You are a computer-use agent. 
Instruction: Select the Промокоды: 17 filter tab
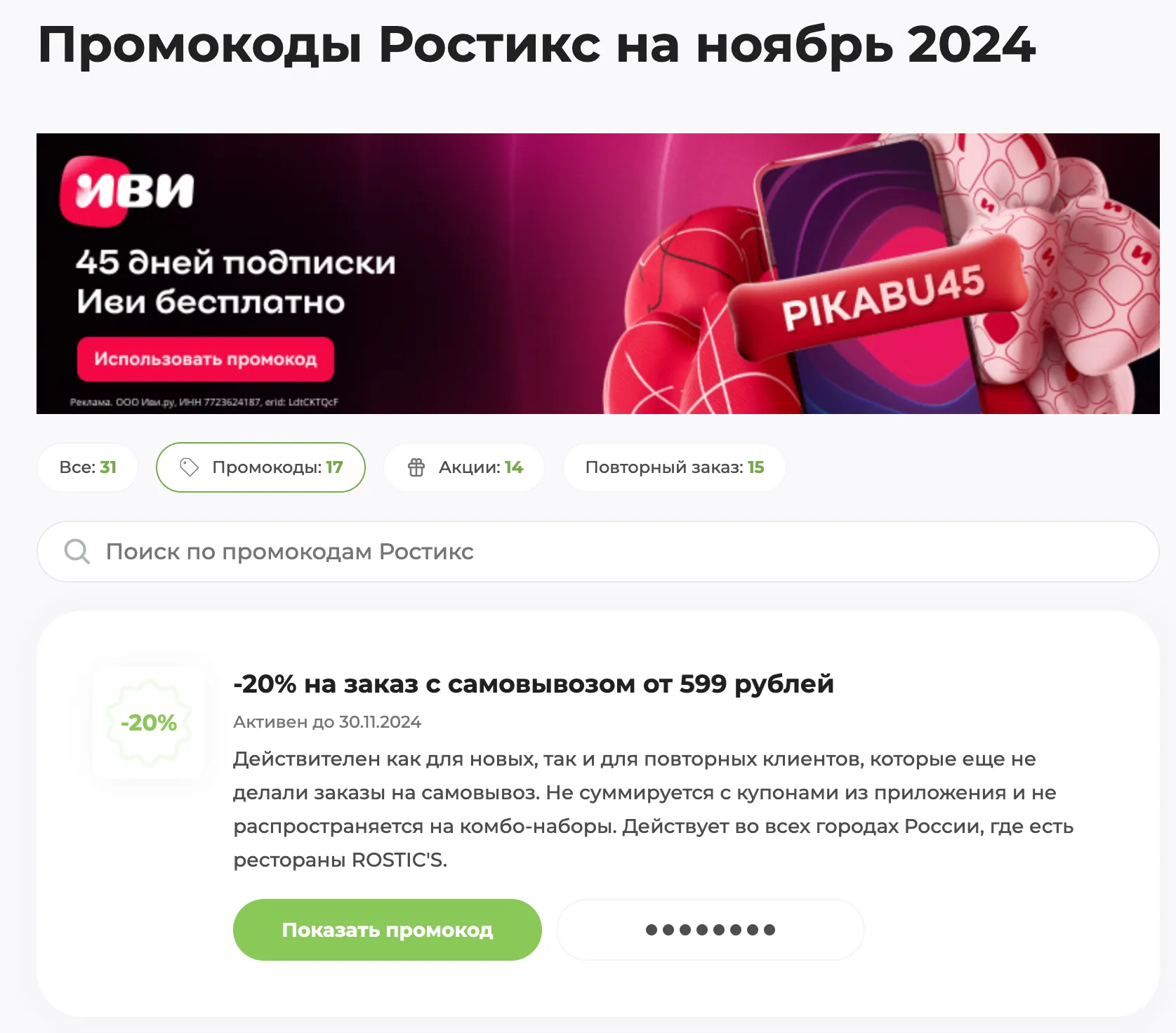tap(260, 467)
